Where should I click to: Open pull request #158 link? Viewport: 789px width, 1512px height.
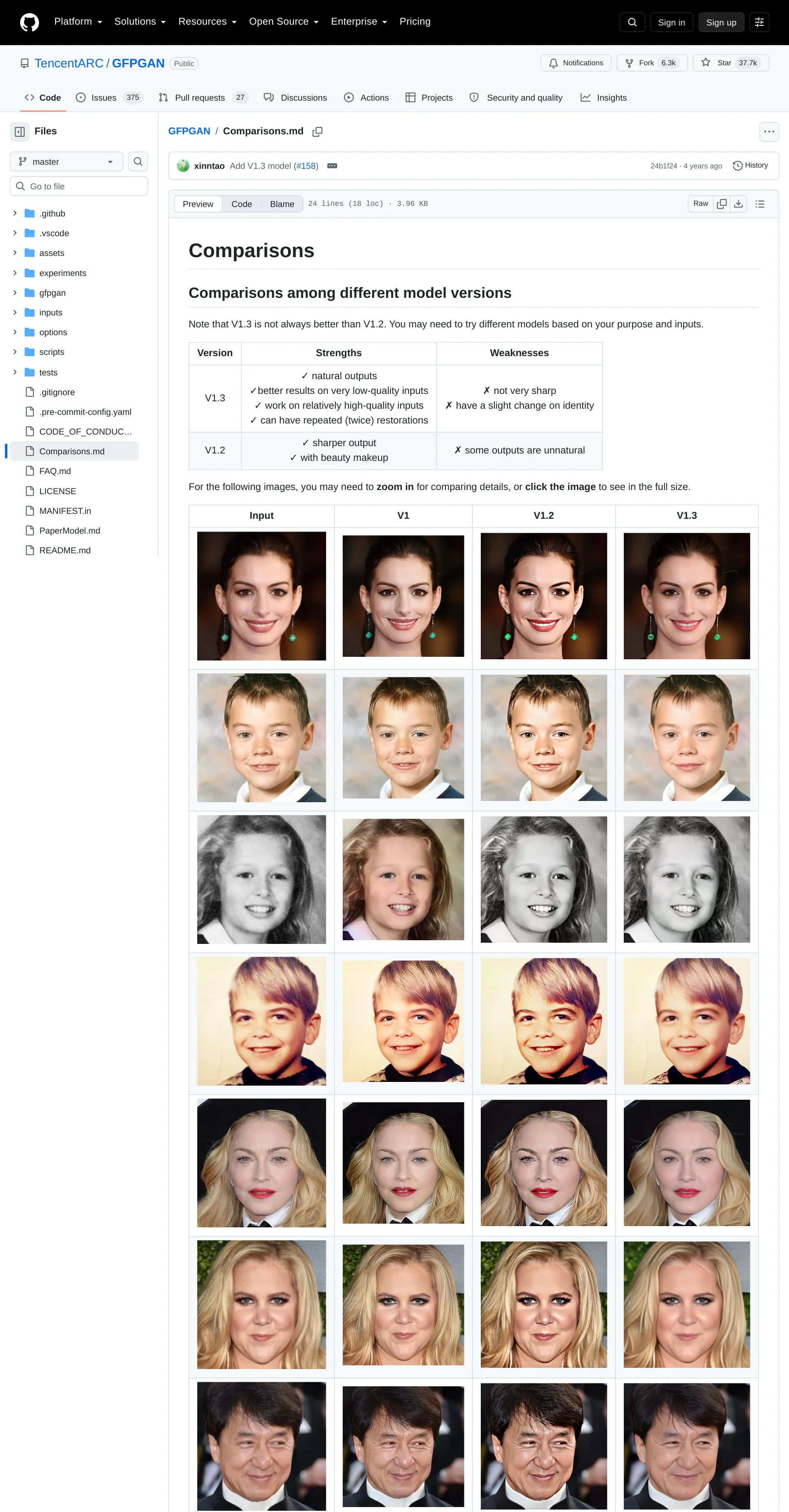(306, 166)
